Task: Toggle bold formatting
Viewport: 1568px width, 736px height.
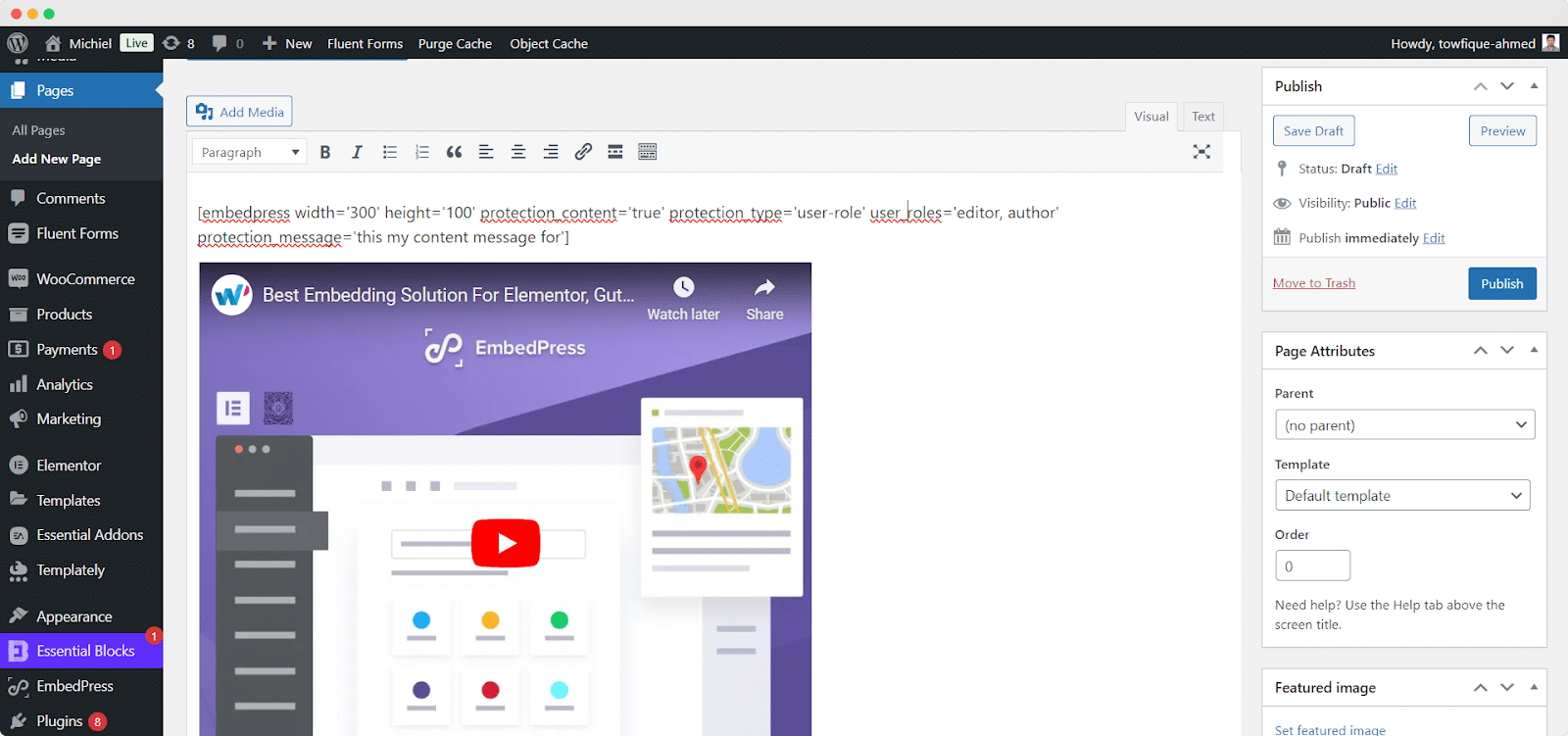Action: (x=325, y=152)
